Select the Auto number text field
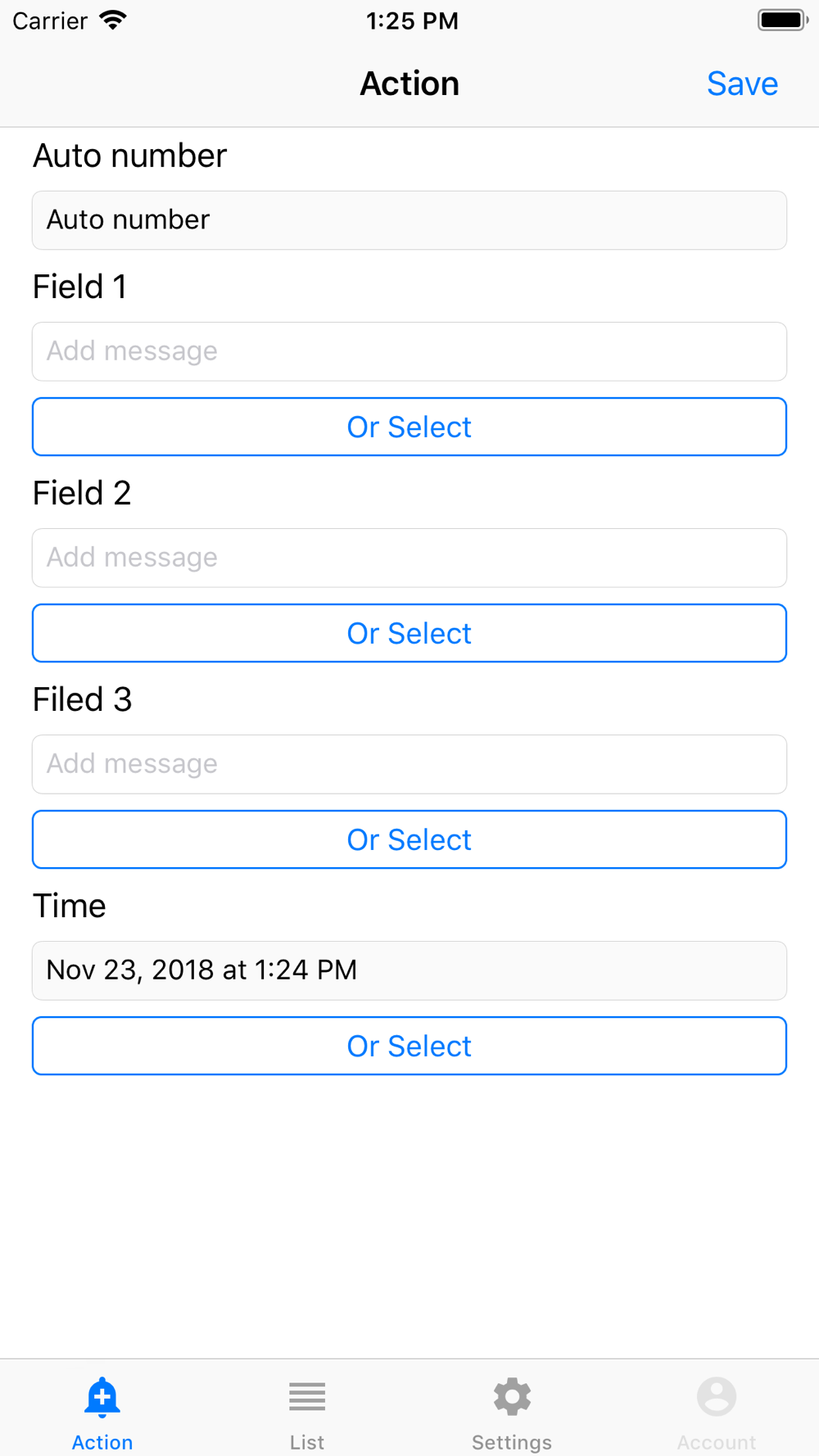819x1456 pixels. [409, 220]
